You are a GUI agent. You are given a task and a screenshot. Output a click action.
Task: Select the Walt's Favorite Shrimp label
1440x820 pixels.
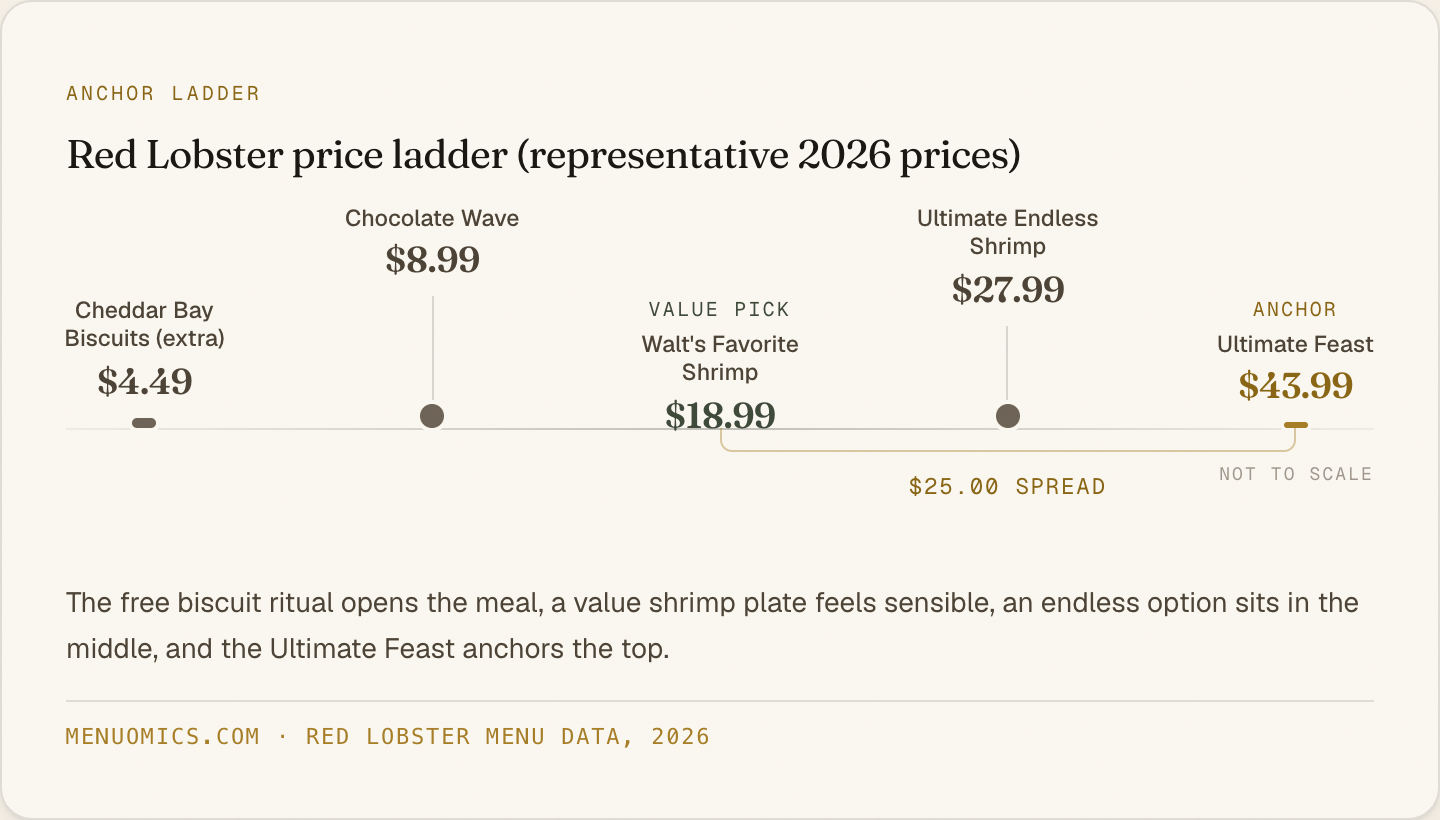tap(720, 358)
